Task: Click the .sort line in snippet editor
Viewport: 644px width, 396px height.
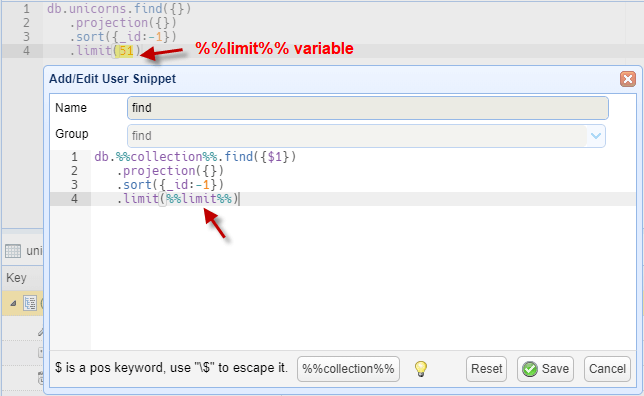Action: click(x=170, y=185)
